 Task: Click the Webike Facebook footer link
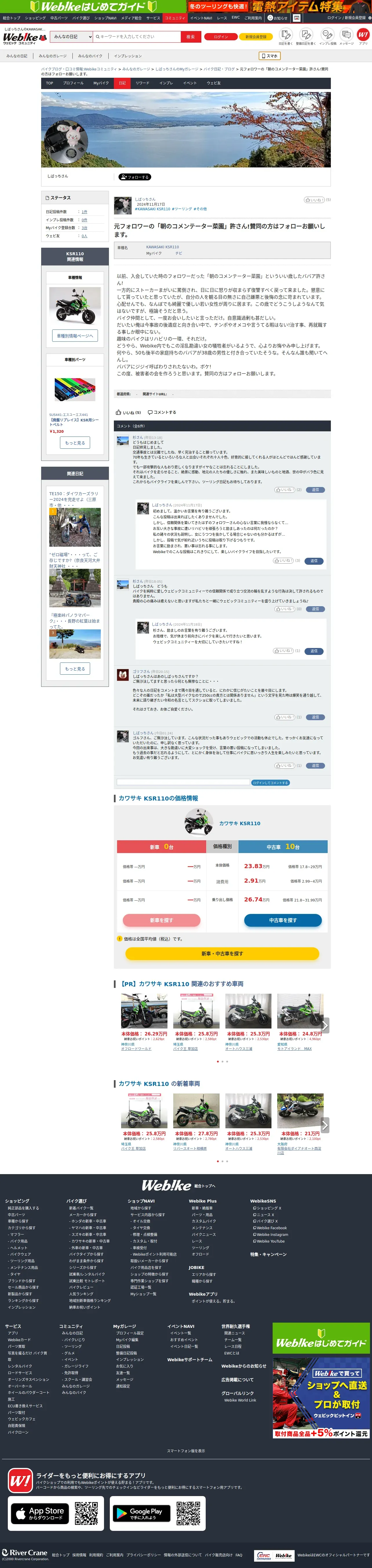click(271, 1228)
